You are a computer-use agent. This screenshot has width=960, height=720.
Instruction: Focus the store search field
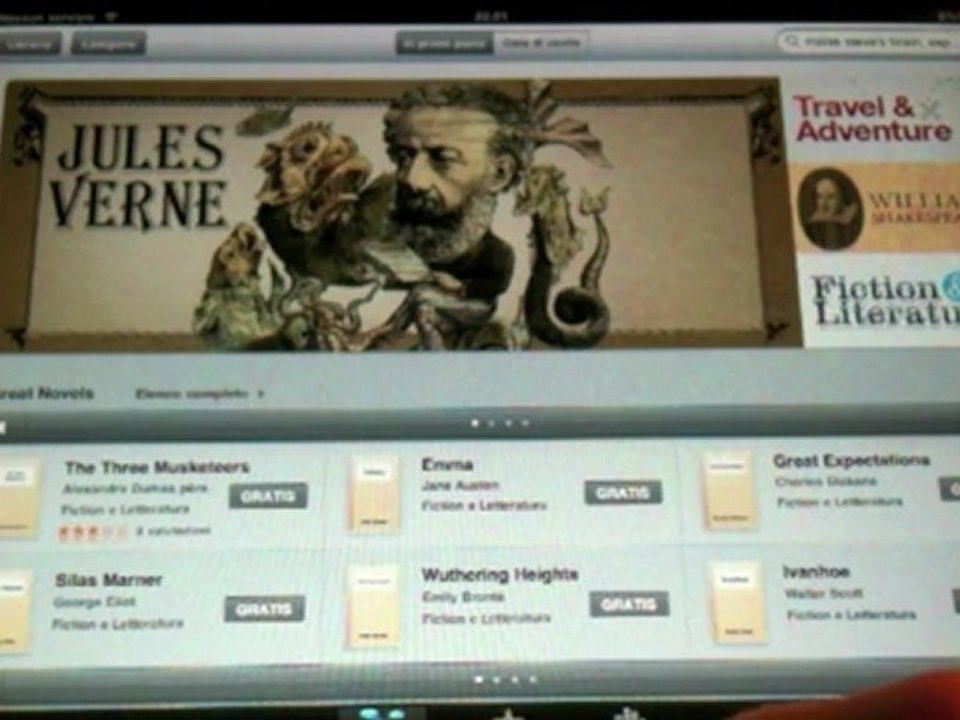point(868,42)
